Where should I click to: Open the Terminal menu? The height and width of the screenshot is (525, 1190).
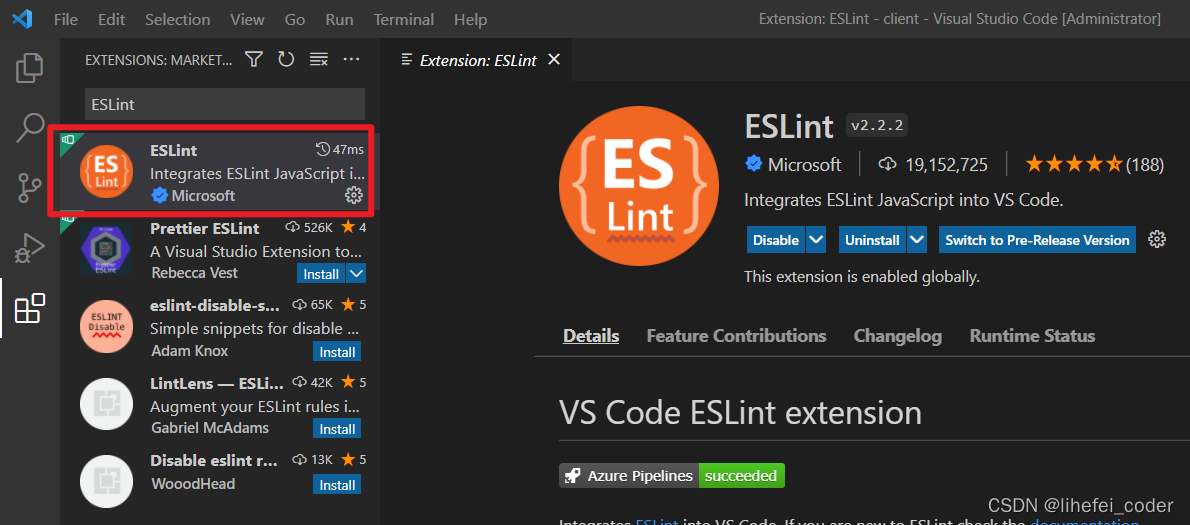tap(404, 20)
